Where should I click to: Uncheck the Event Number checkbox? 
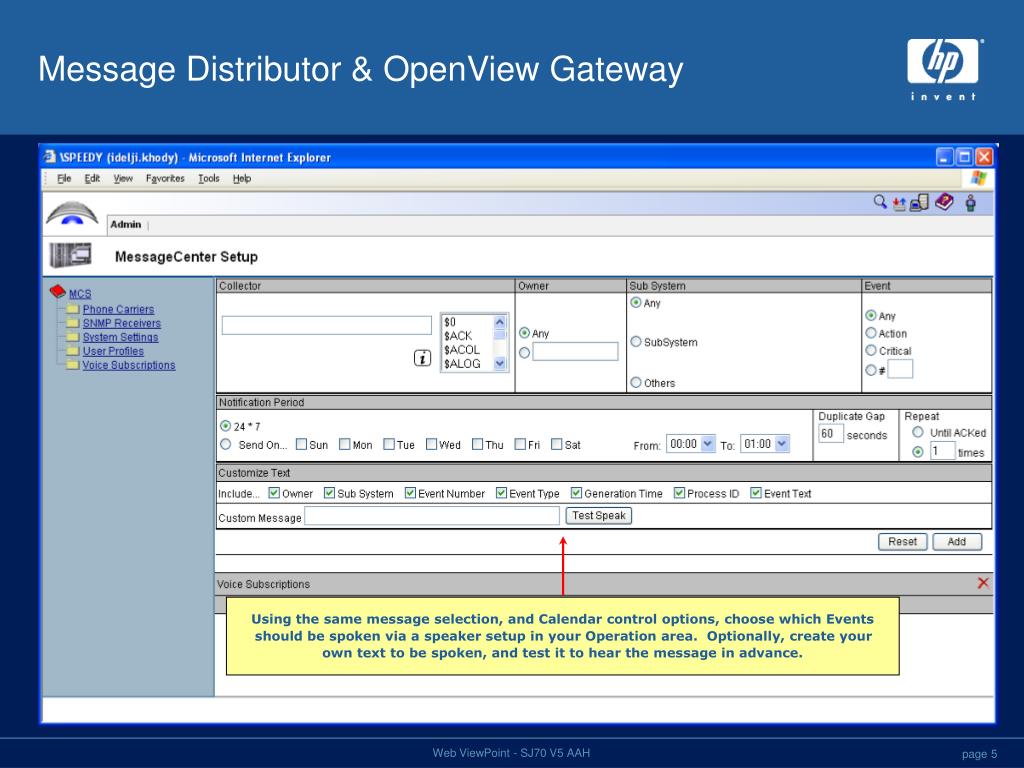410,492
